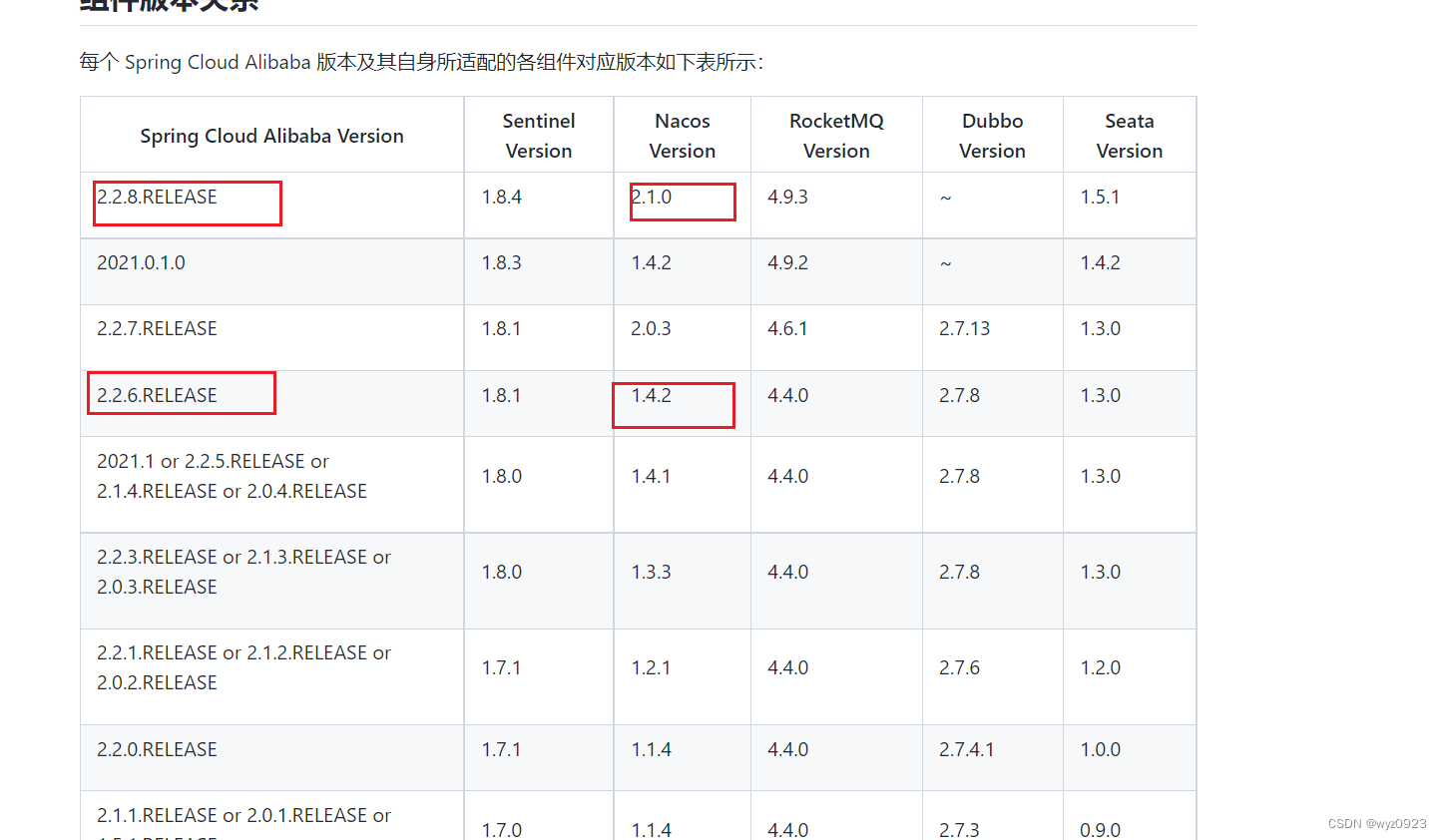Click Seata version 1.2.0 cell

click(1130, 676)
